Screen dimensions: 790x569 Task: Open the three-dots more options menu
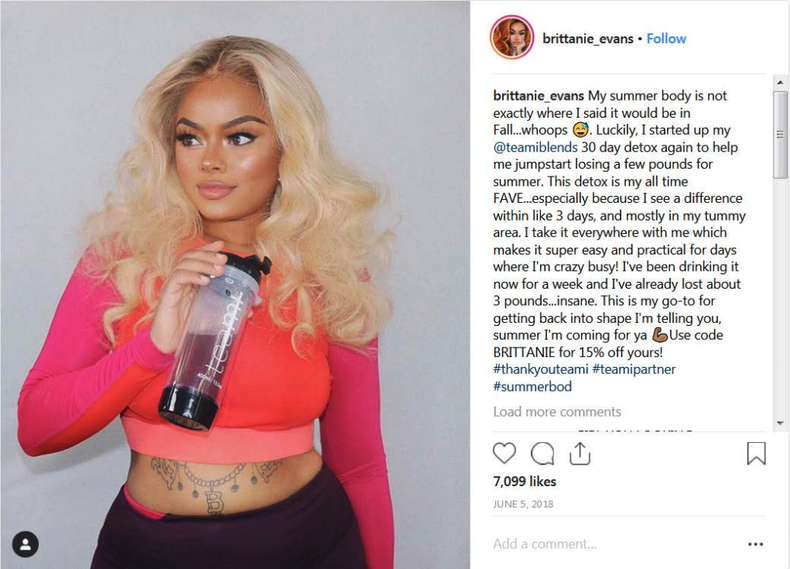[x=755, y=544]
